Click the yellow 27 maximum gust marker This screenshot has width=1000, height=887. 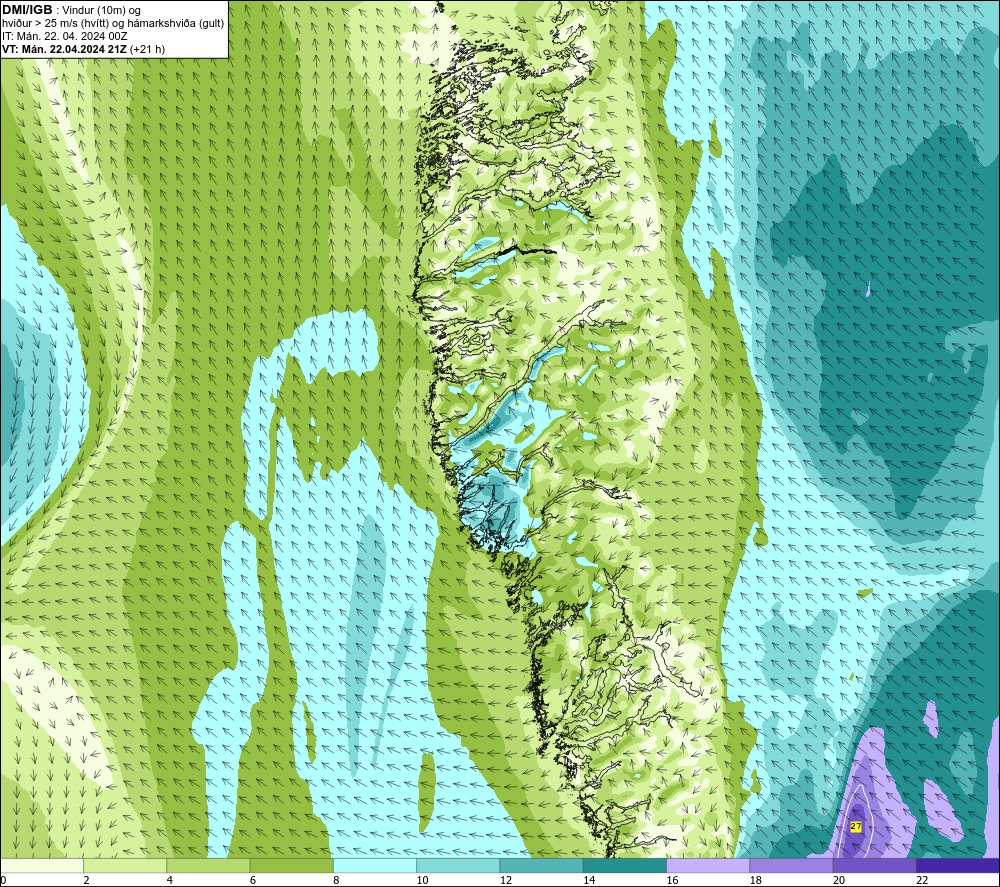point(856,826)
